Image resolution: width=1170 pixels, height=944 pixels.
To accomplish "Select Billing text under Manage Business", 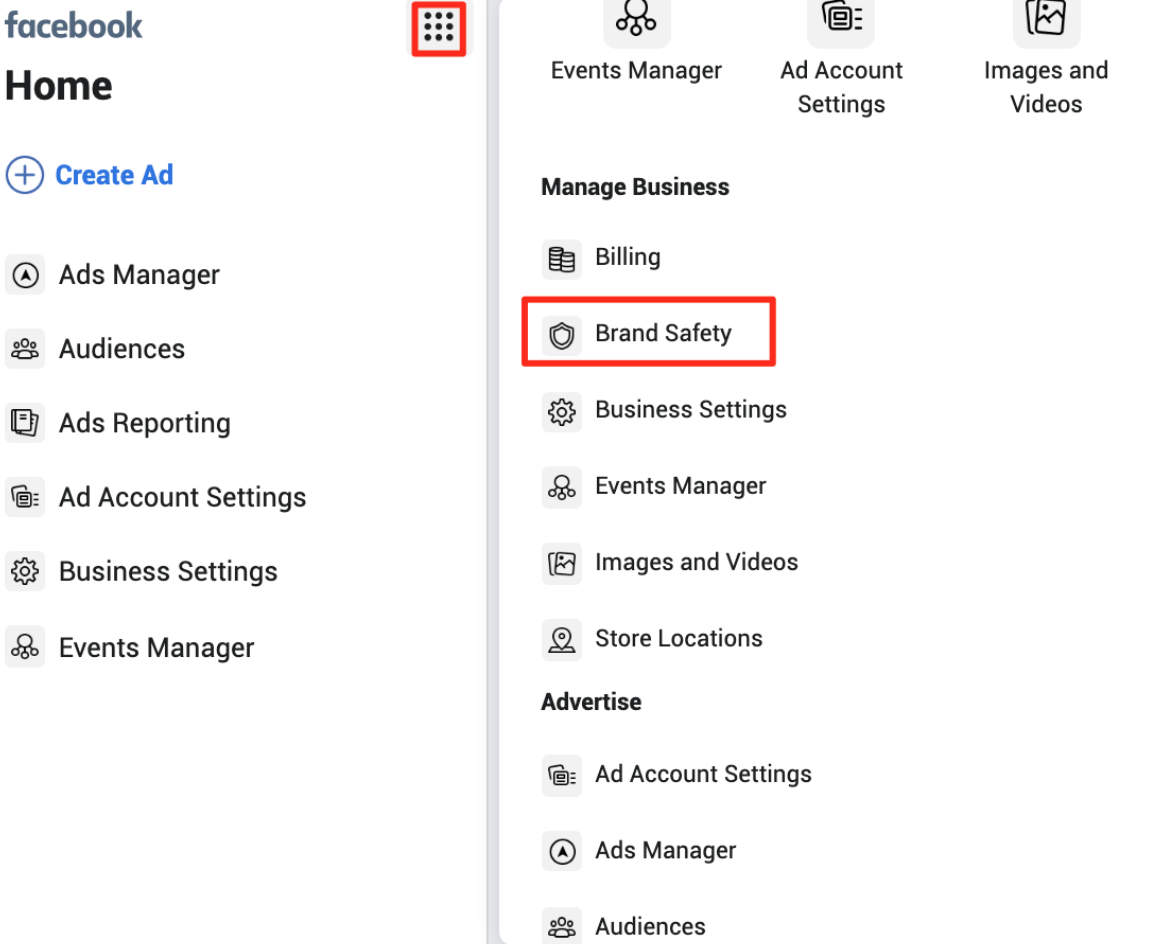I will pos(628,257).
